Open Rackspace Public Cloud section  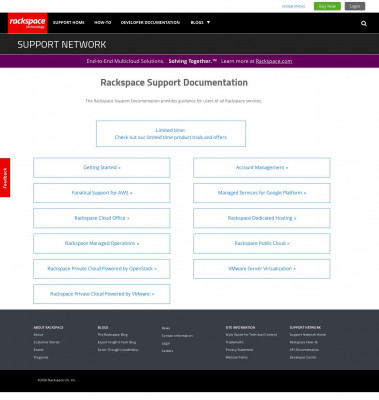pyautogui.click(x=262, y=244)
